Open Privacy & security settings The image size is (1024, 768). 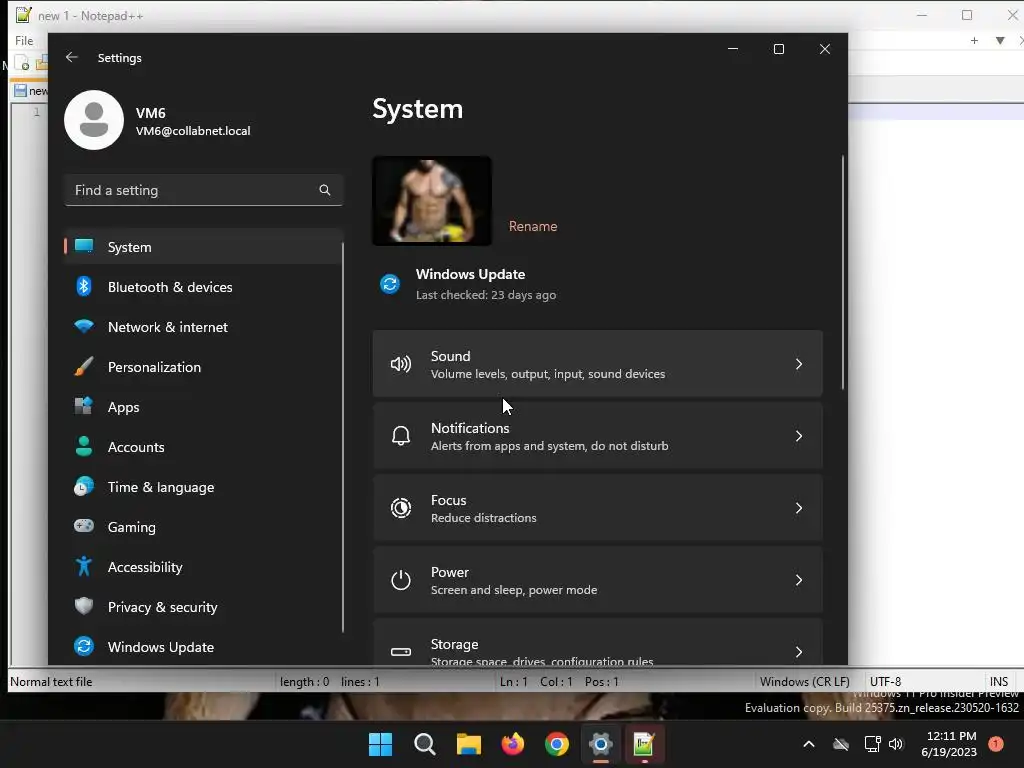pos(202,607)
